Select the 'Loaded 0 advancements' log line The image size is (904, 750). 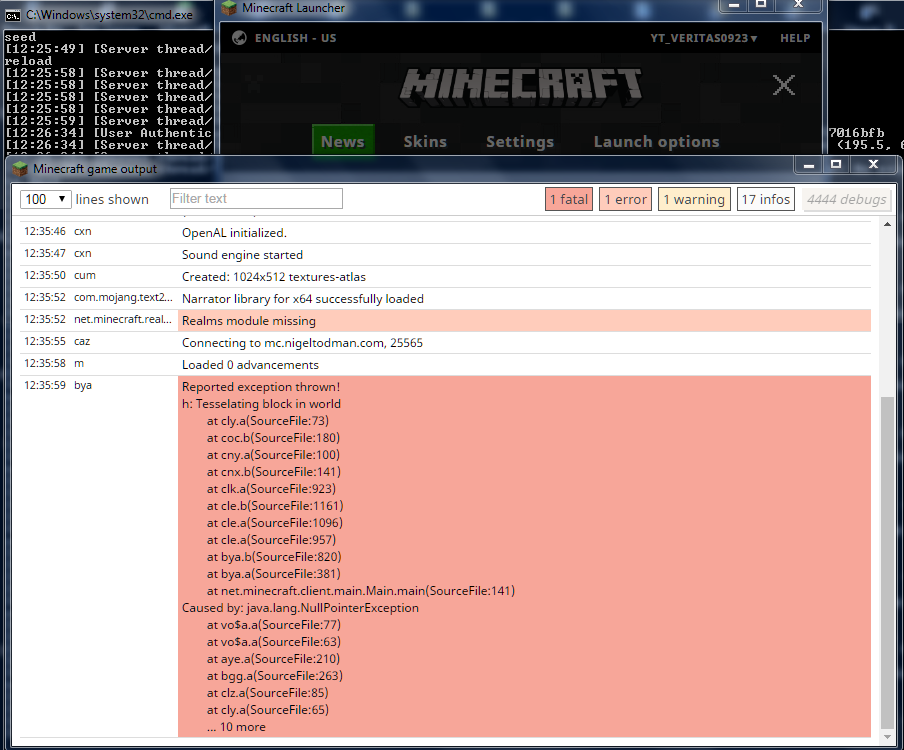coord(445,364)
